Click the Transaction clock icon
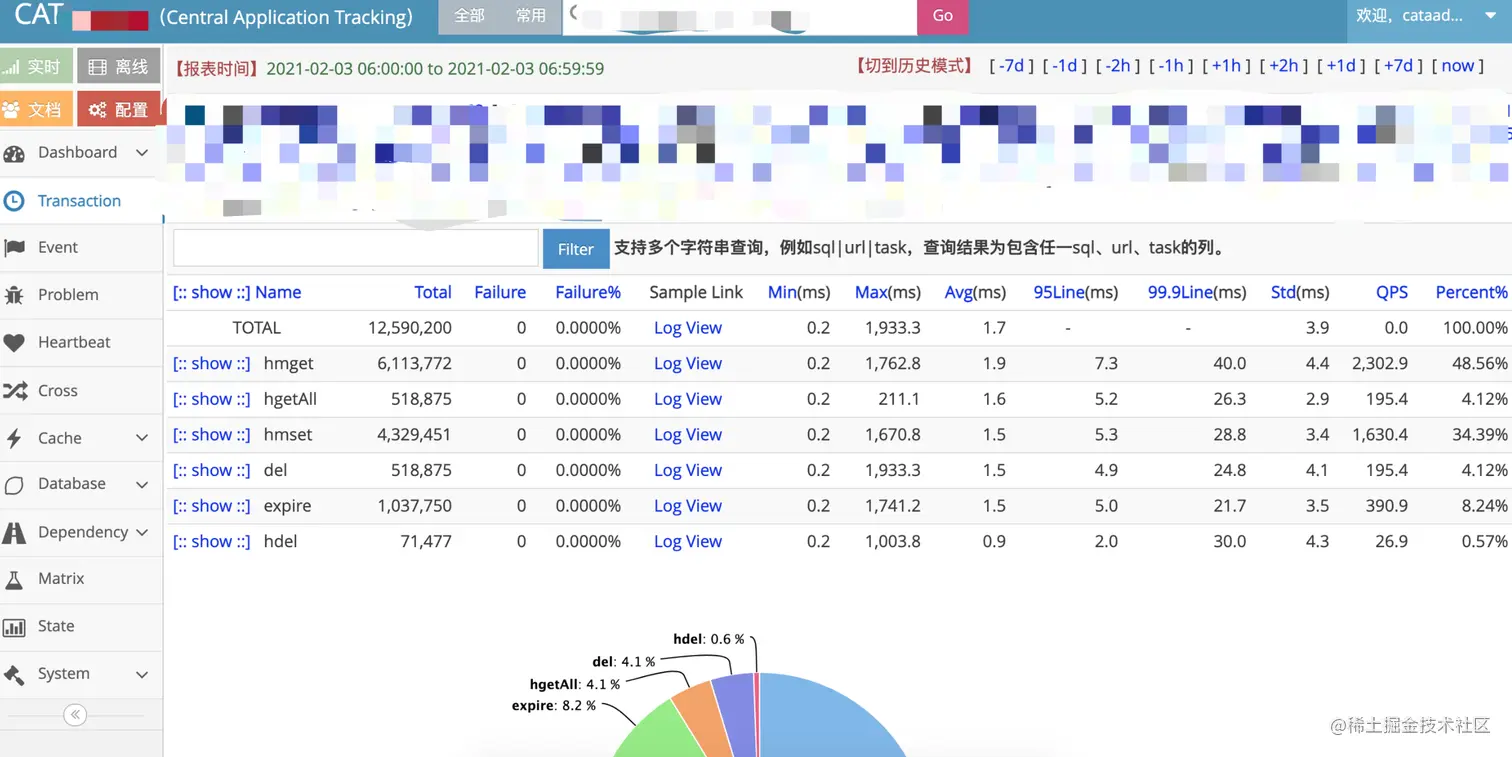 [x=14, y=201]
